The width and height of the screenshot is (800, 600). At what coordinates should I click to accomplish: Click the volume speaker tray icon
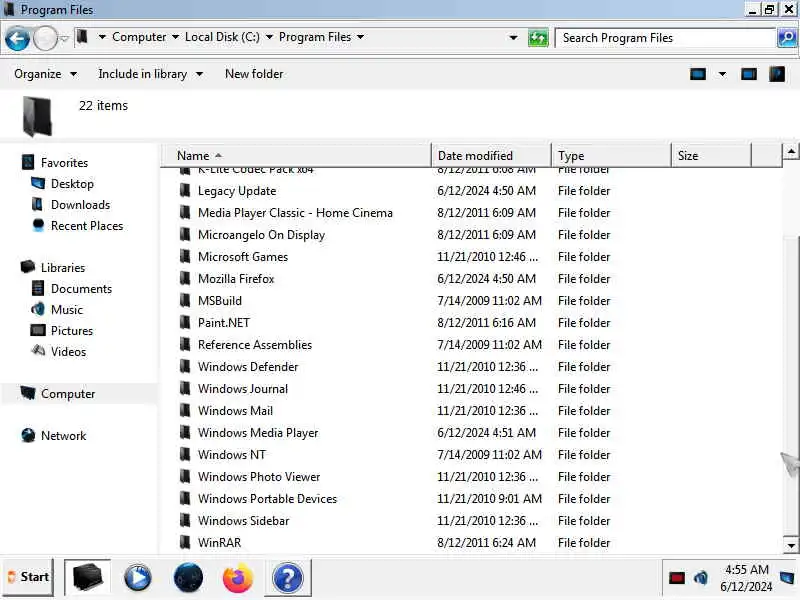coord(701,578)
